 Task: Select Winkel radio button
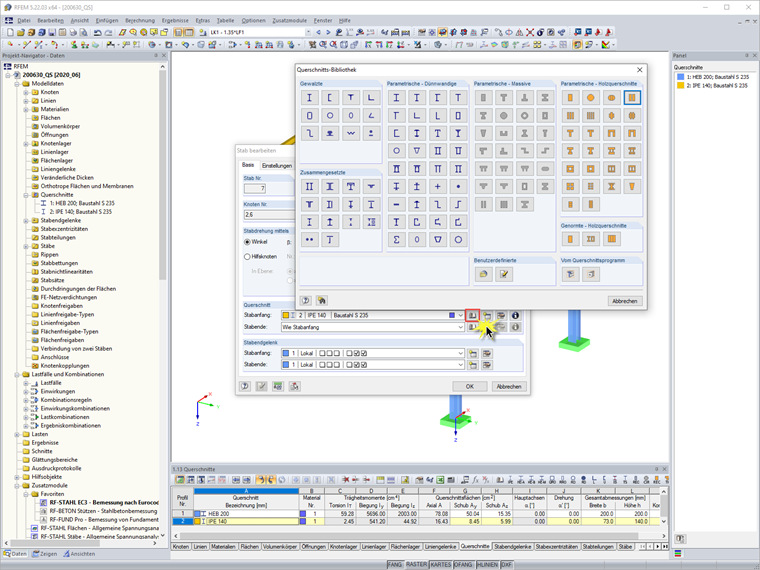(247, 242)
